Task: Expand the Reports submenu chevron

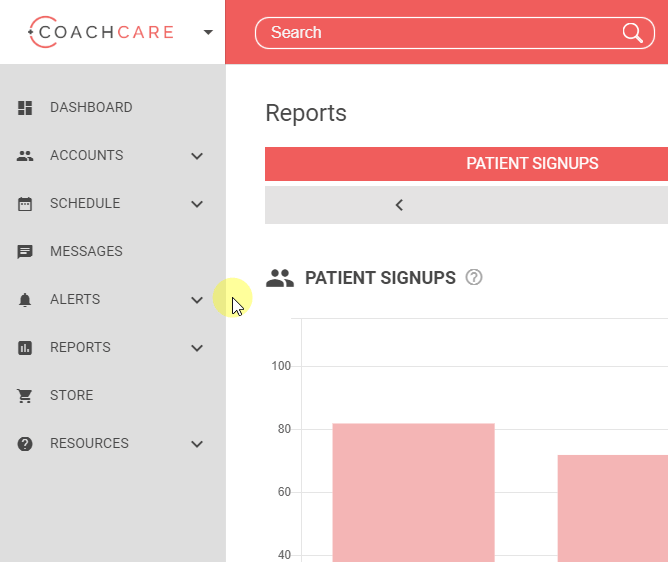Action: (197, 348)
